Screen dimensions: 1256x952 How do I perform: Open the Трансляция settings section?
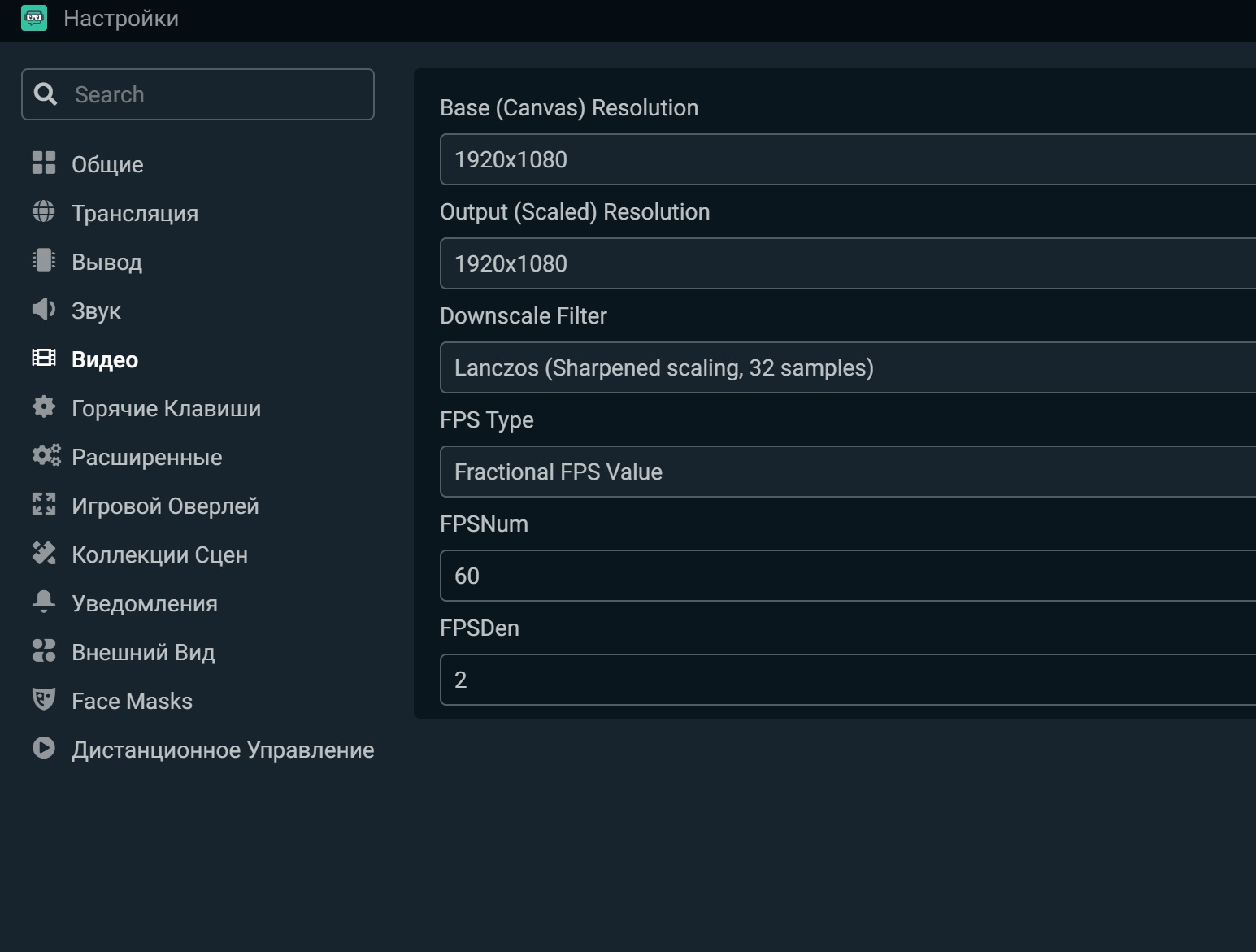coord(135,213)
